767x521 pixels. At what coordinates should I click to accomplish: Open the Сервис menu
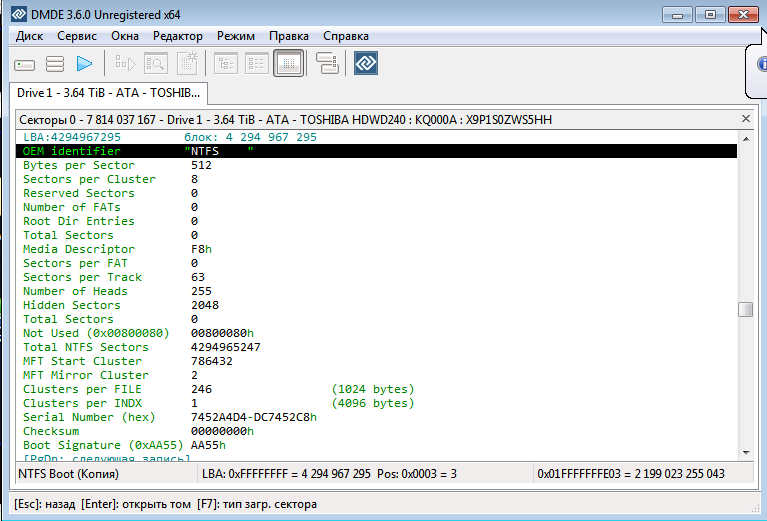77,36
